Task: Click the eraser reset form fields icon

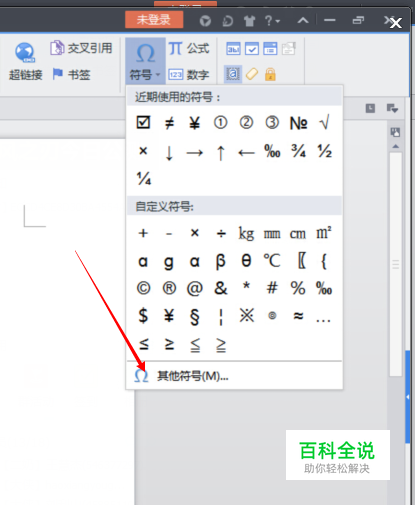Action: [x=252, y=74]
